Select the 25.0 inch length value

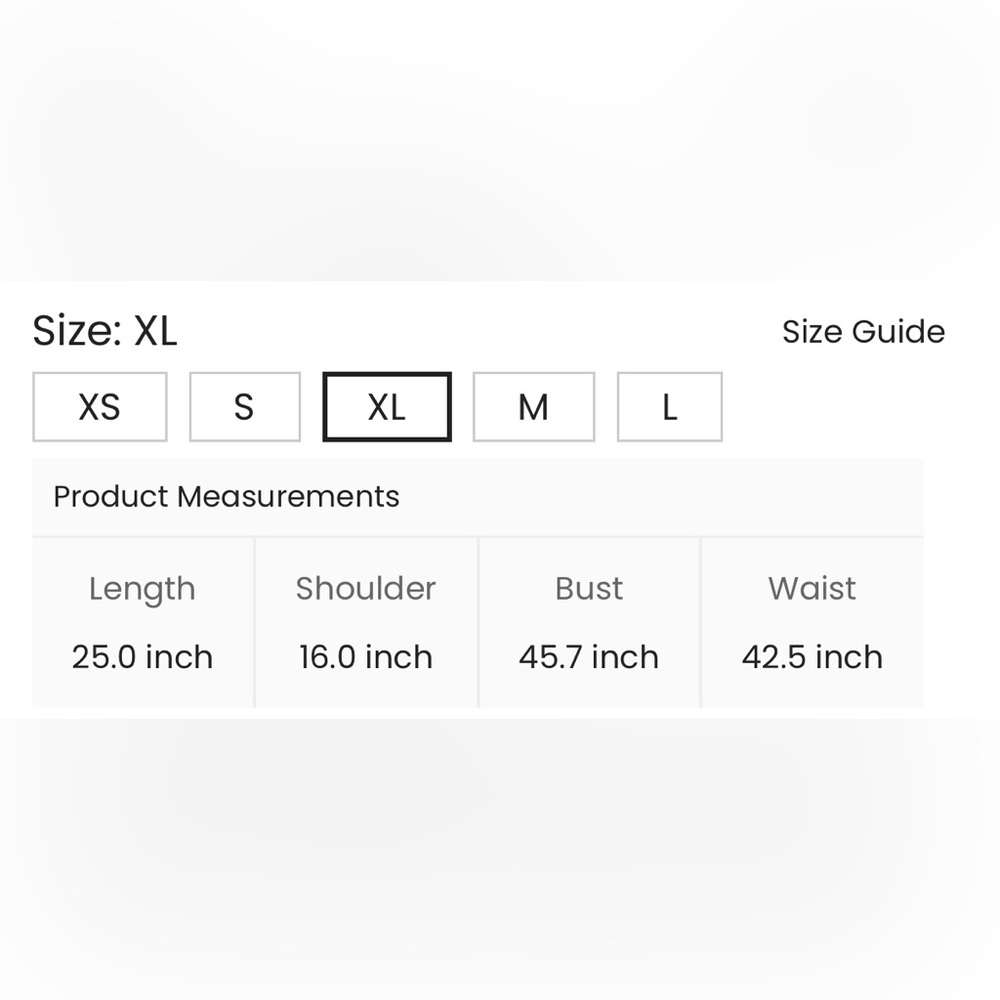pyautogui.click(x=142, y=657)
